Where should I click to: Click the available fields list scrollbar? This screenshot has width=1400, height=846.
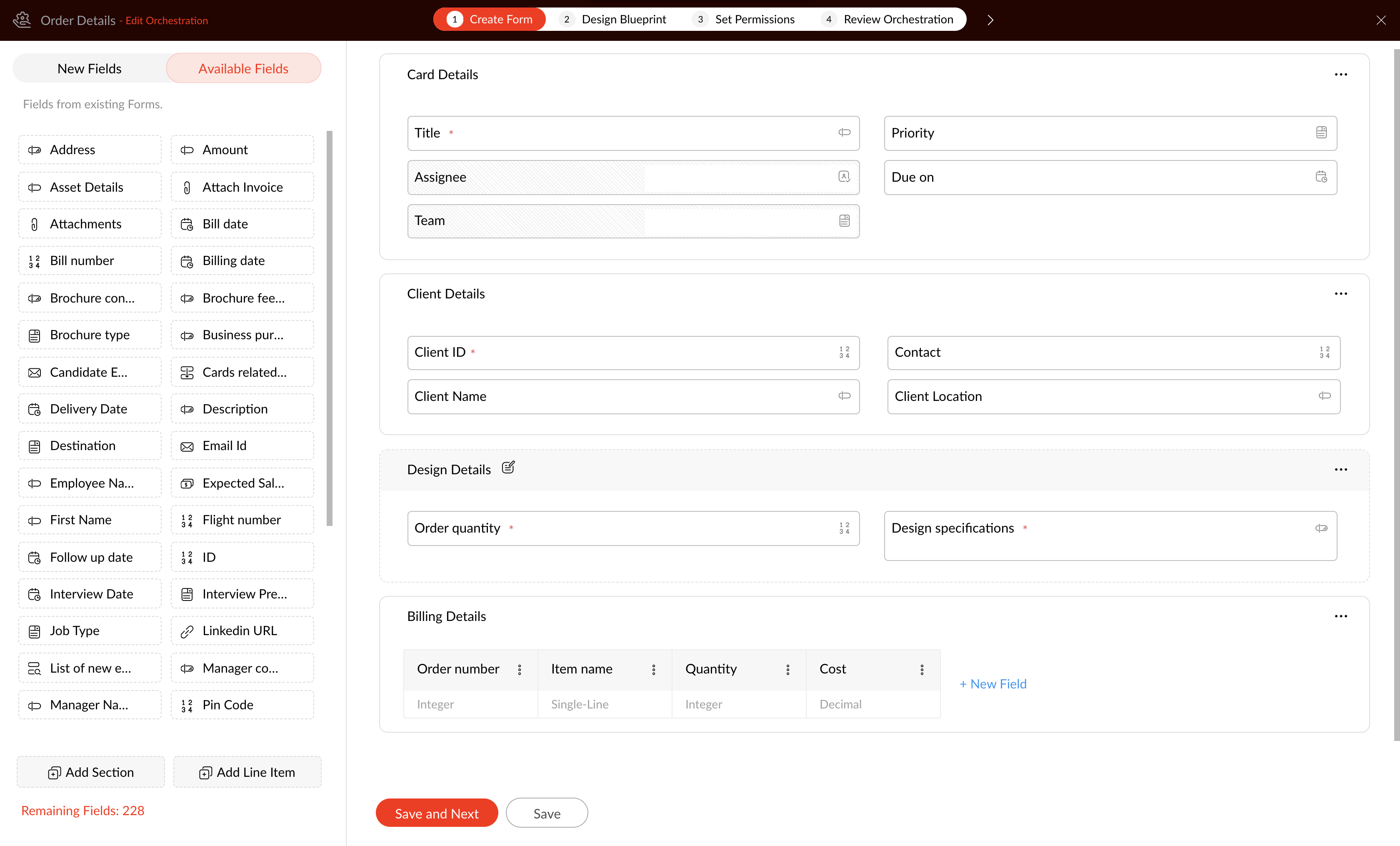coord(330,328)
